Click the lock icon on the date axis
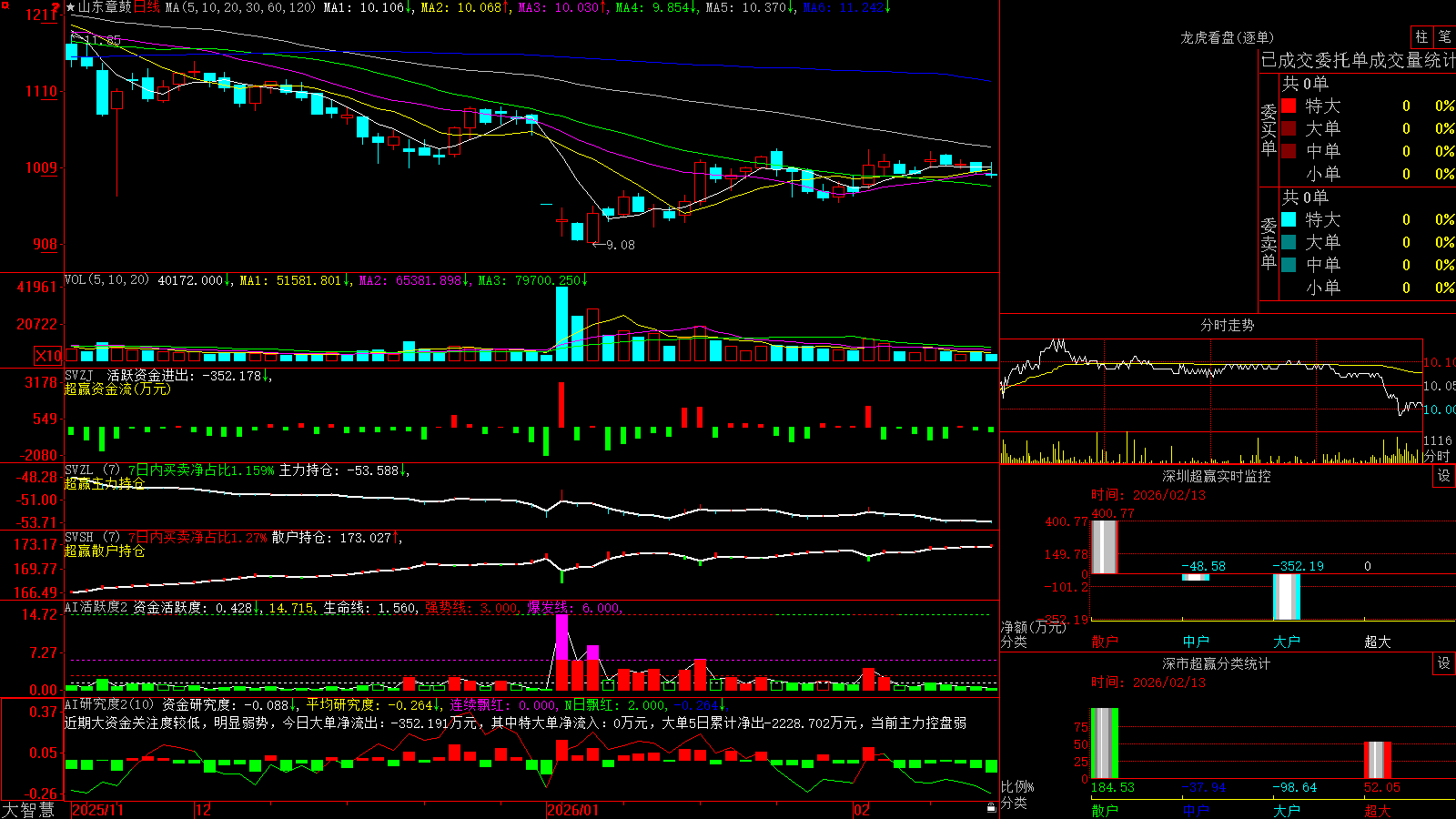This screenshot has height=819, width=1456. 991,808
